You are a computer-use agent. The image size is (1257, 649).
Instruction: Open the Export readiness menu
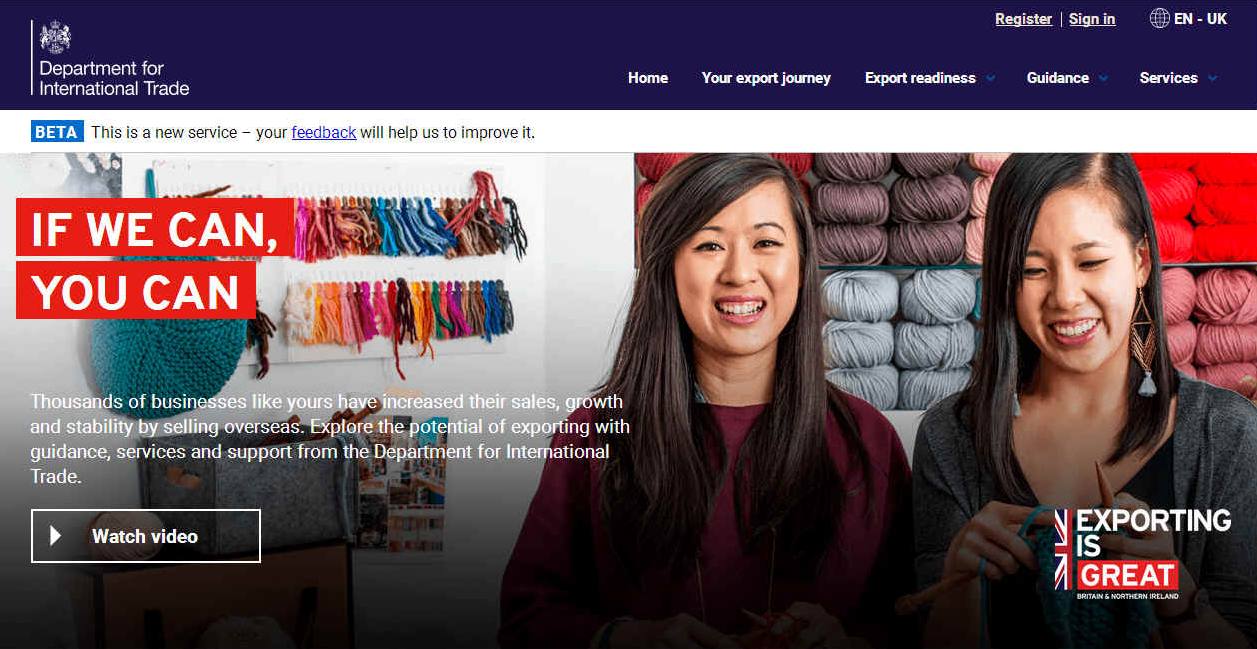tap(920, 78)
